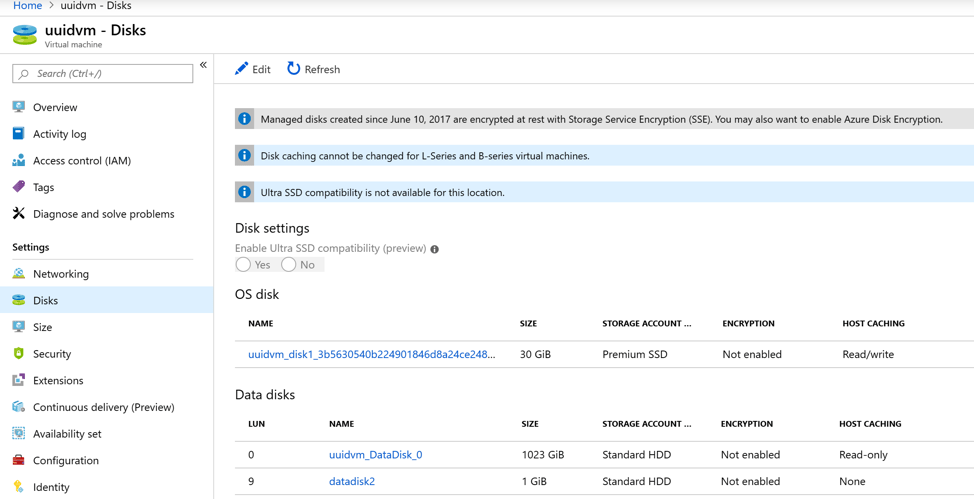
Task: Click the Ultra SSD compatibility info icon
Action: [x=435, y=249]
